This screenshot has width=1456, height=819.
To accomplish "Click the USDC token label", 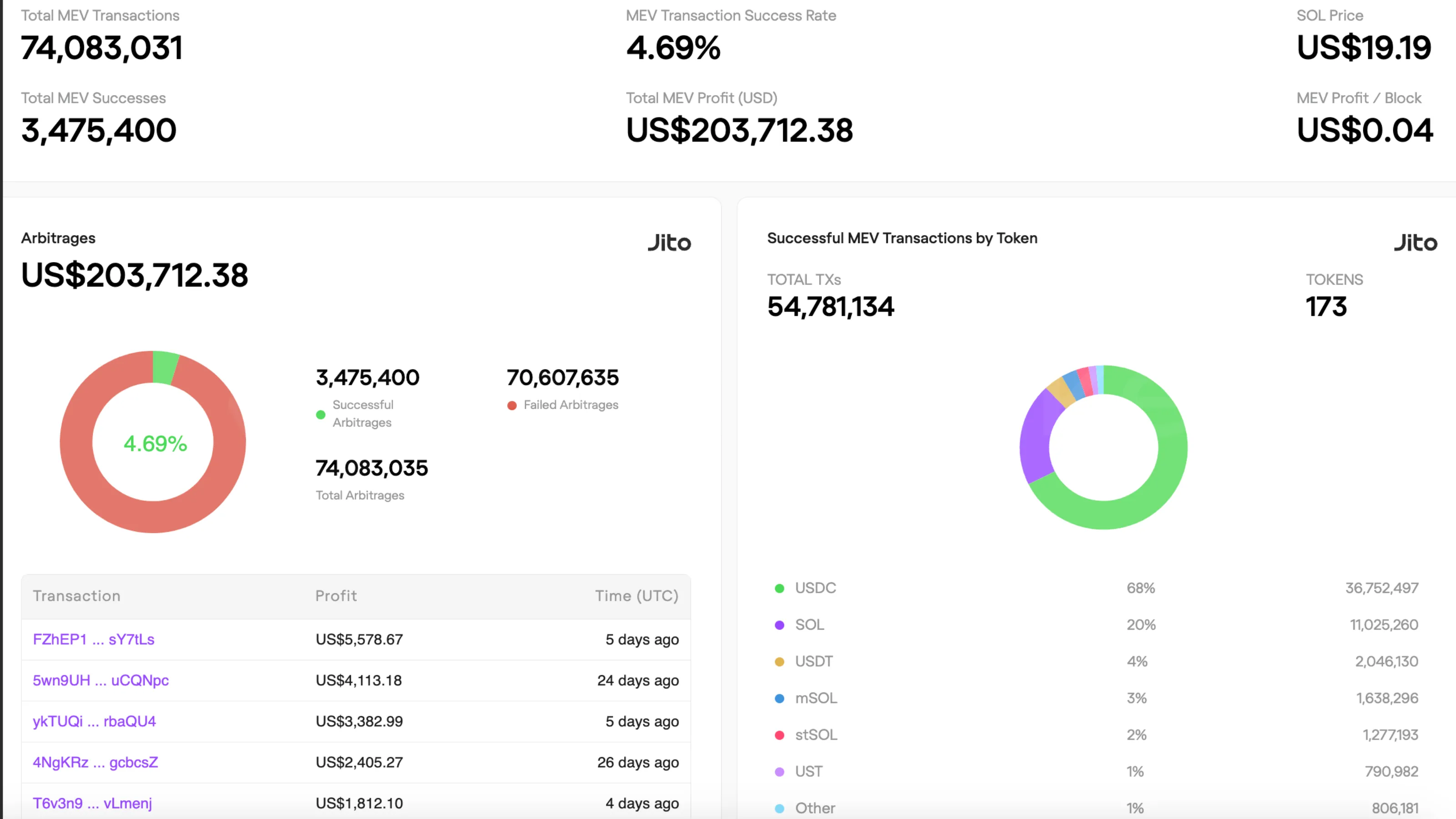I will (x=815, y=588).
